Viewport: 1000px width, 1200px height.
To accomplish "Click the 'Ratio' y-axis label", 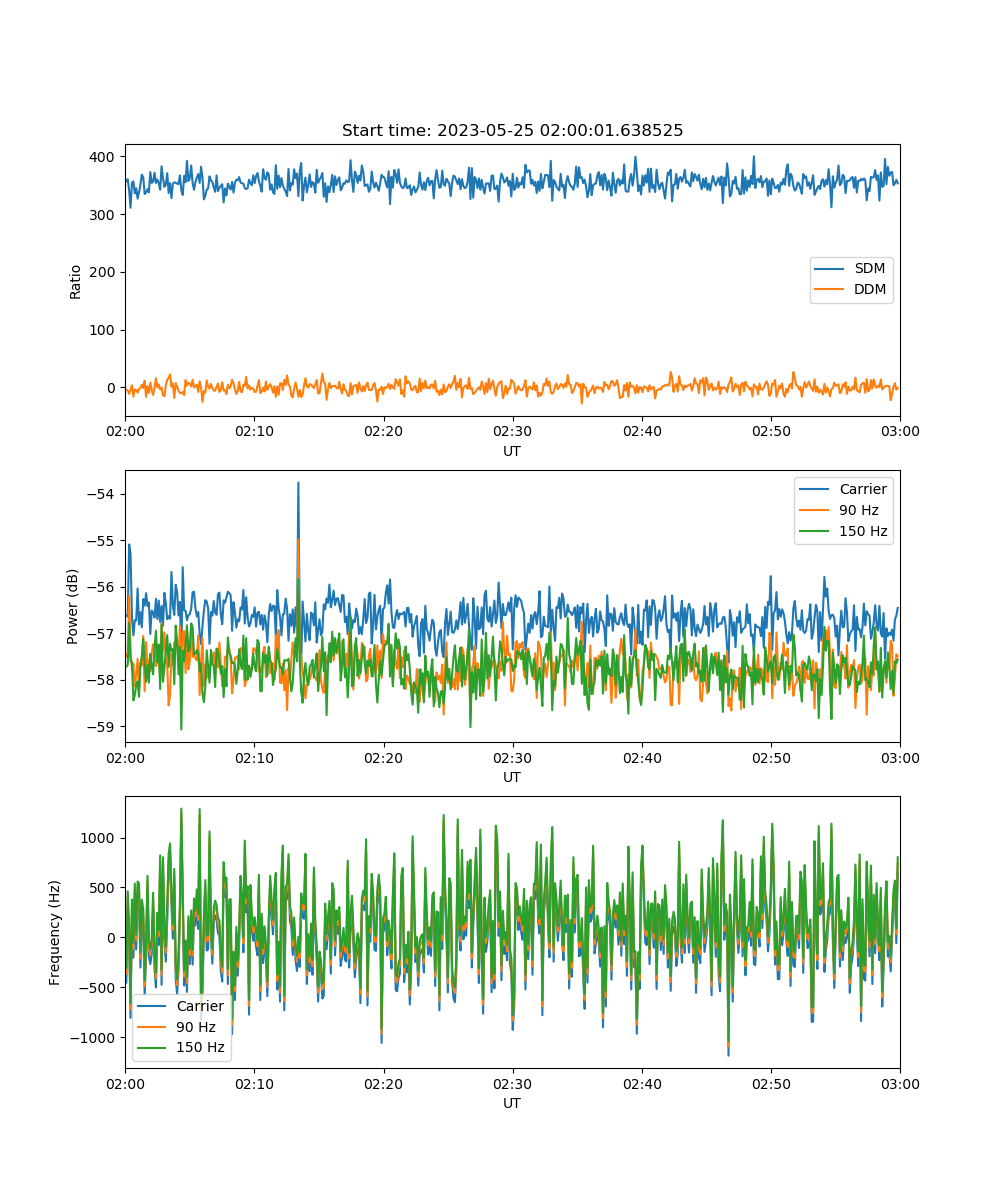I will click(76, 280).
